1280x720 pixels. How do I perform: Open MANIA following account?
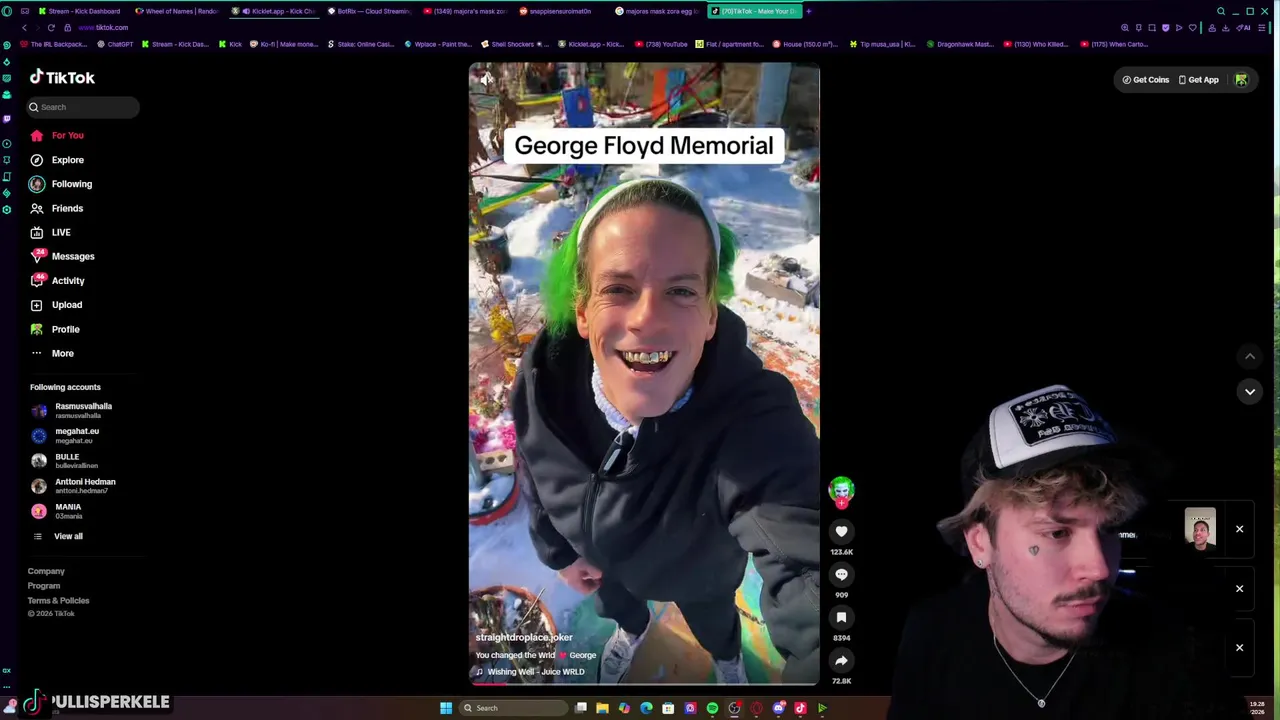point(56,511)
